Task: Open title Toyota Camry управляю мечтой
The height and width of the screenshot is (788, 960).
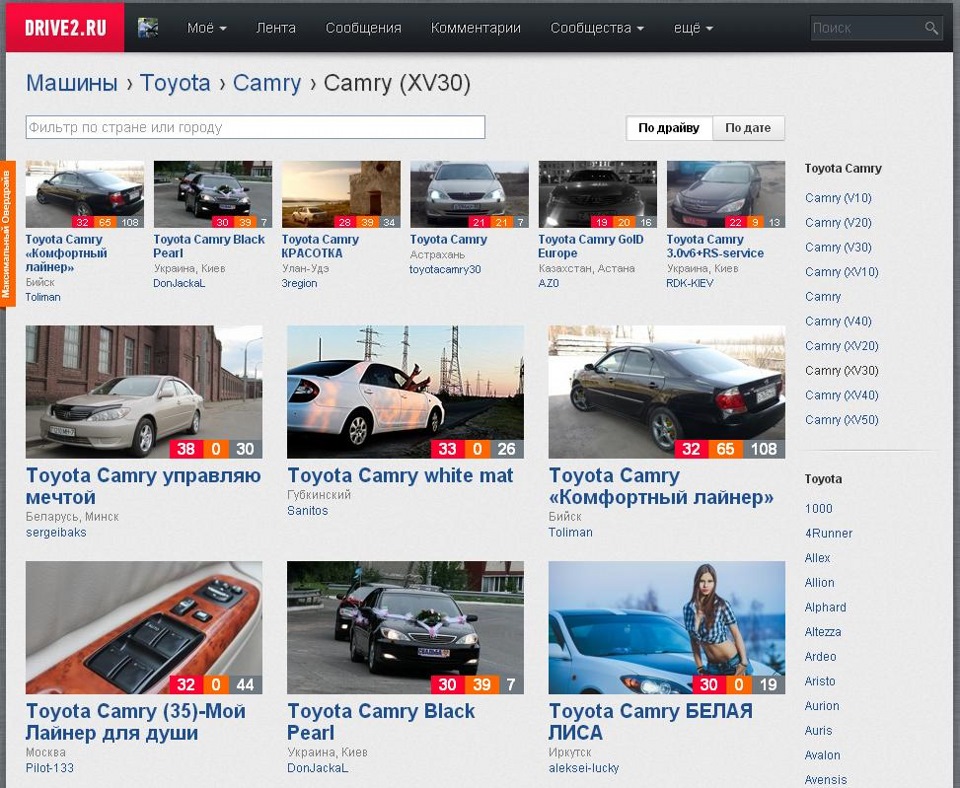Action: point(143,486)
